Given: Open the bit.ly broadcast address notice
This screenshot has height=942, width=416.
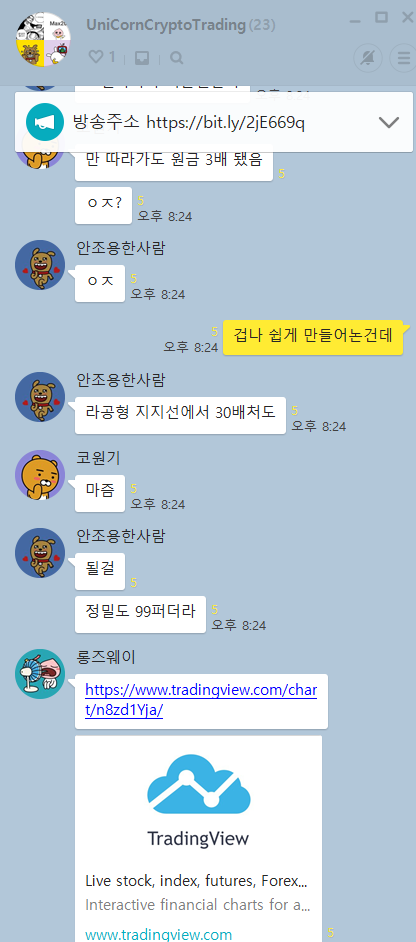Looking at the screenshot, I should click(189, 123).
